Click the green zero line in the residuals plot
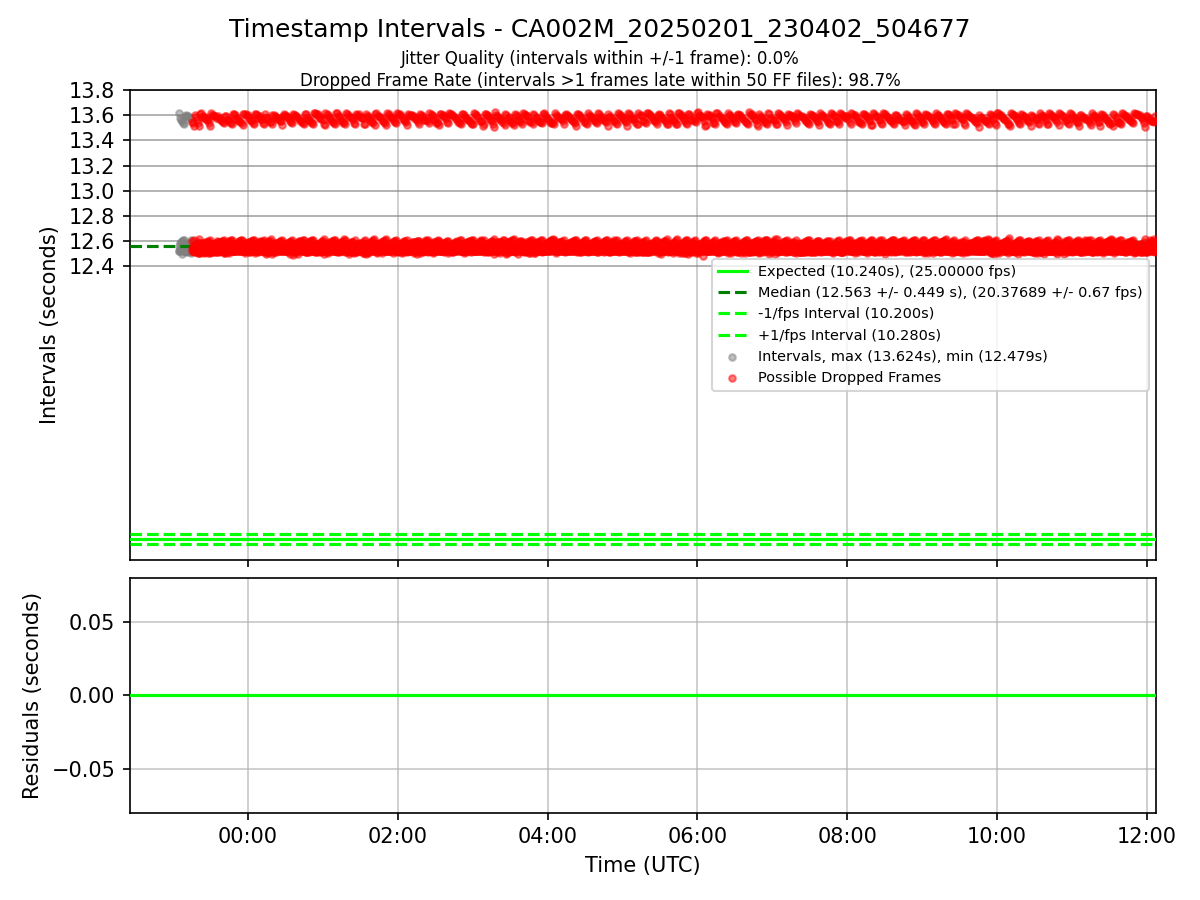Image resolution: width=1200 pixels, height=900 pixels. pyautogui.click(x=643, y=695)
